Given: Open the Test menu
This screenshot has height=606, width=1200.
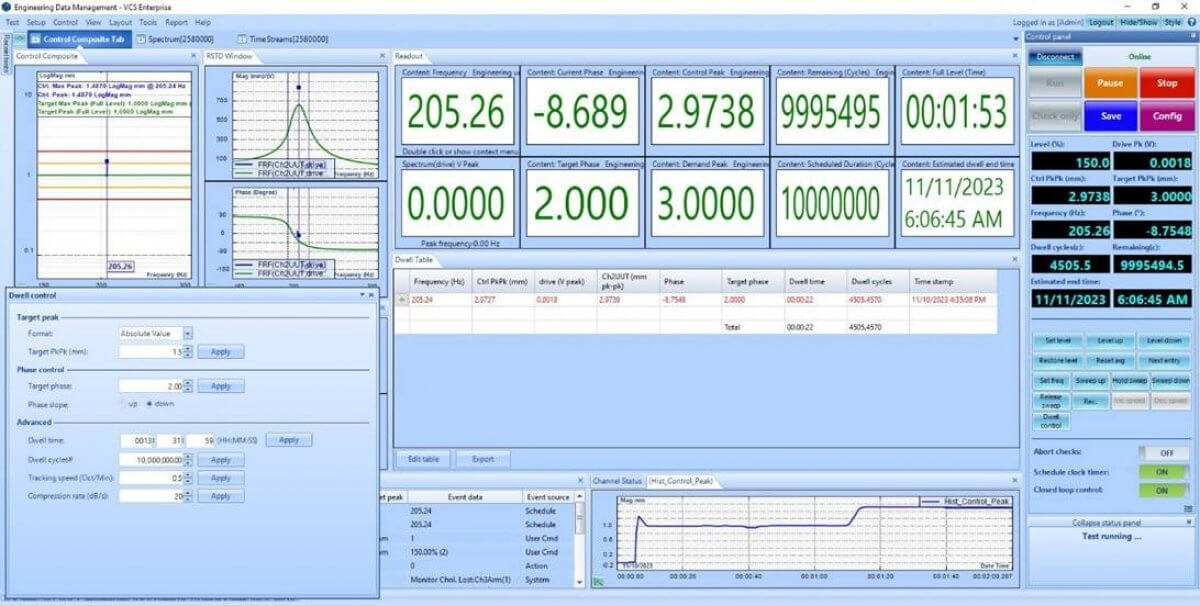Looking at the screenshot, I should click(x=12, y=22).
